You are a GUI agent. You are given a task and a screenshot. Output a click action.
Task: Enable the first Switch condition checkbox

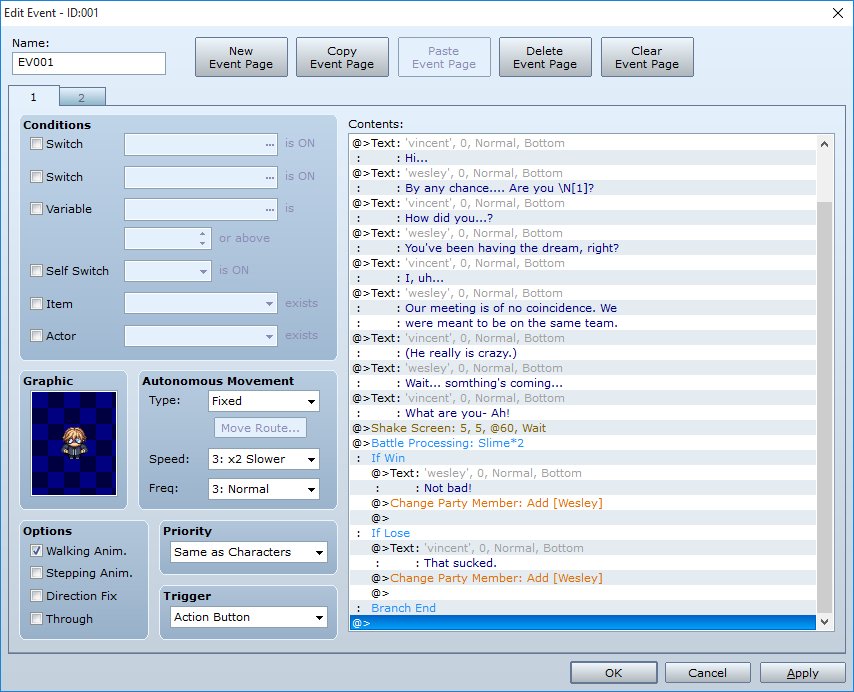click(36, 144)
